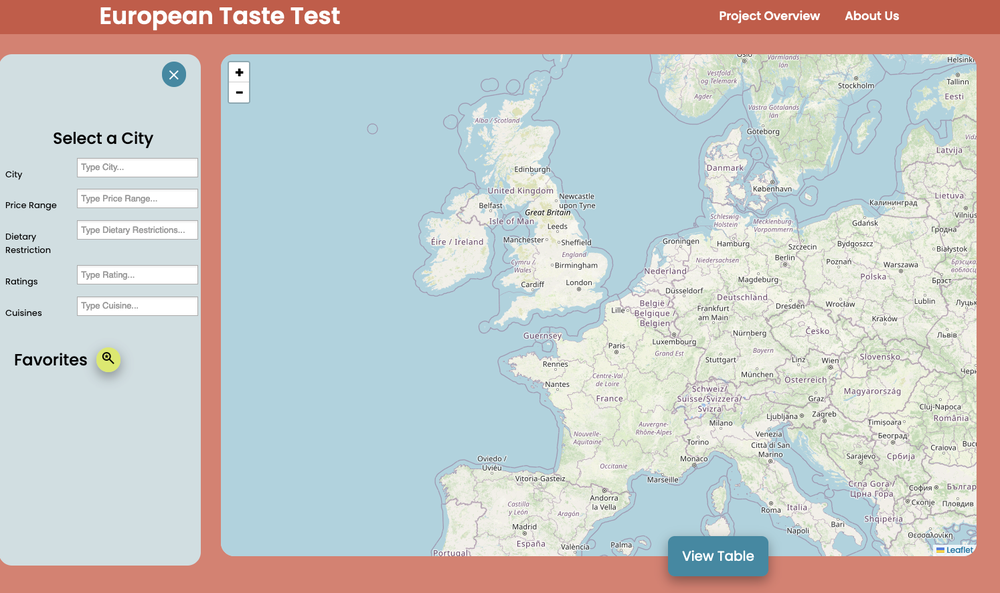Viewport: 1000px width, 593px height.
Task: Select Frankfurt am Main on the map
Action: 713,312
